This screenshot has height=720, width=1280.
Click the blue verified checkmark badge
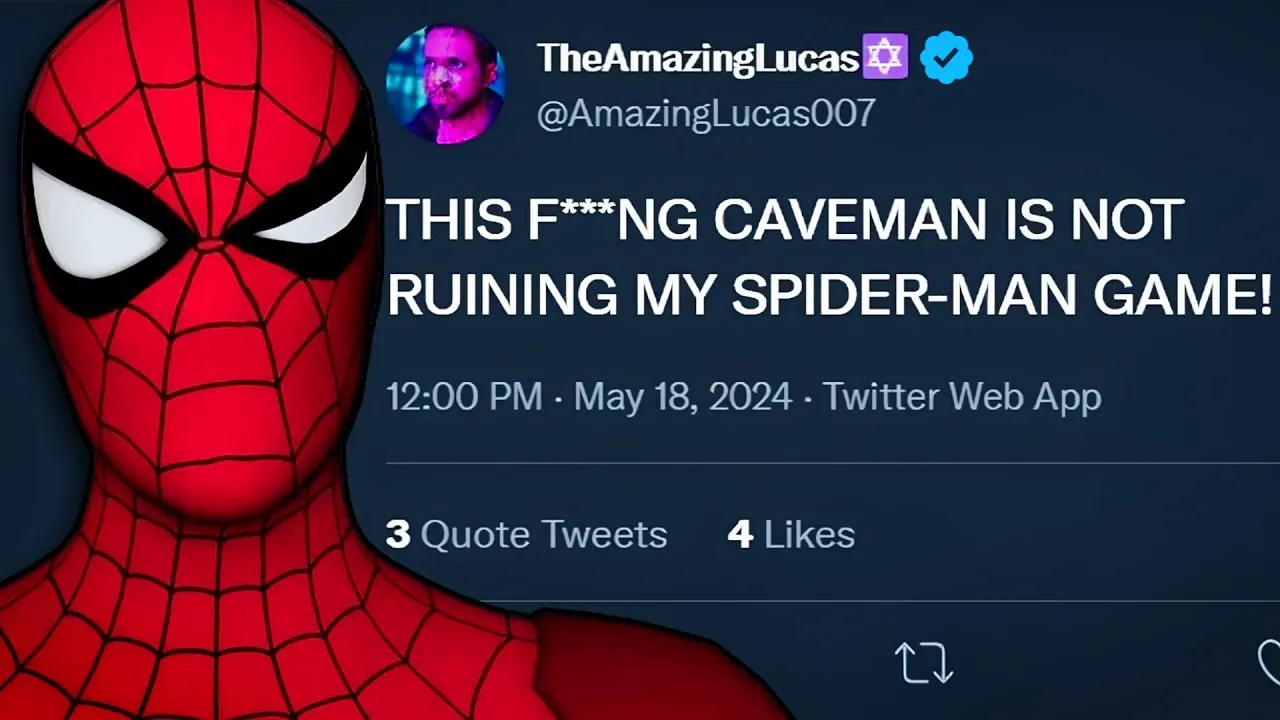pyautogui.click(x=945, y=58)
